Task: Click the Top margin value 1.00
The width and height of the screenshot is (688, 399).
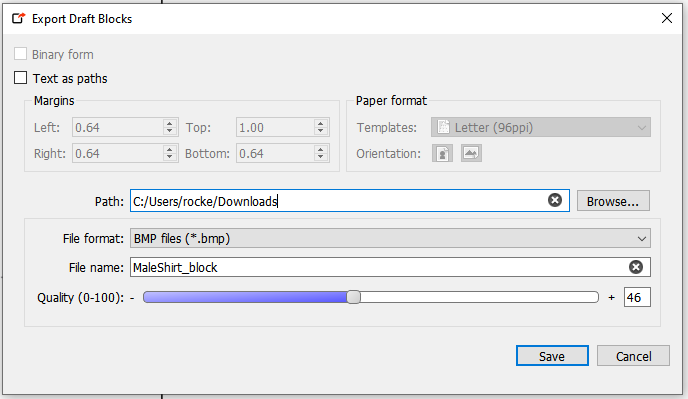Action: [251, 127]
